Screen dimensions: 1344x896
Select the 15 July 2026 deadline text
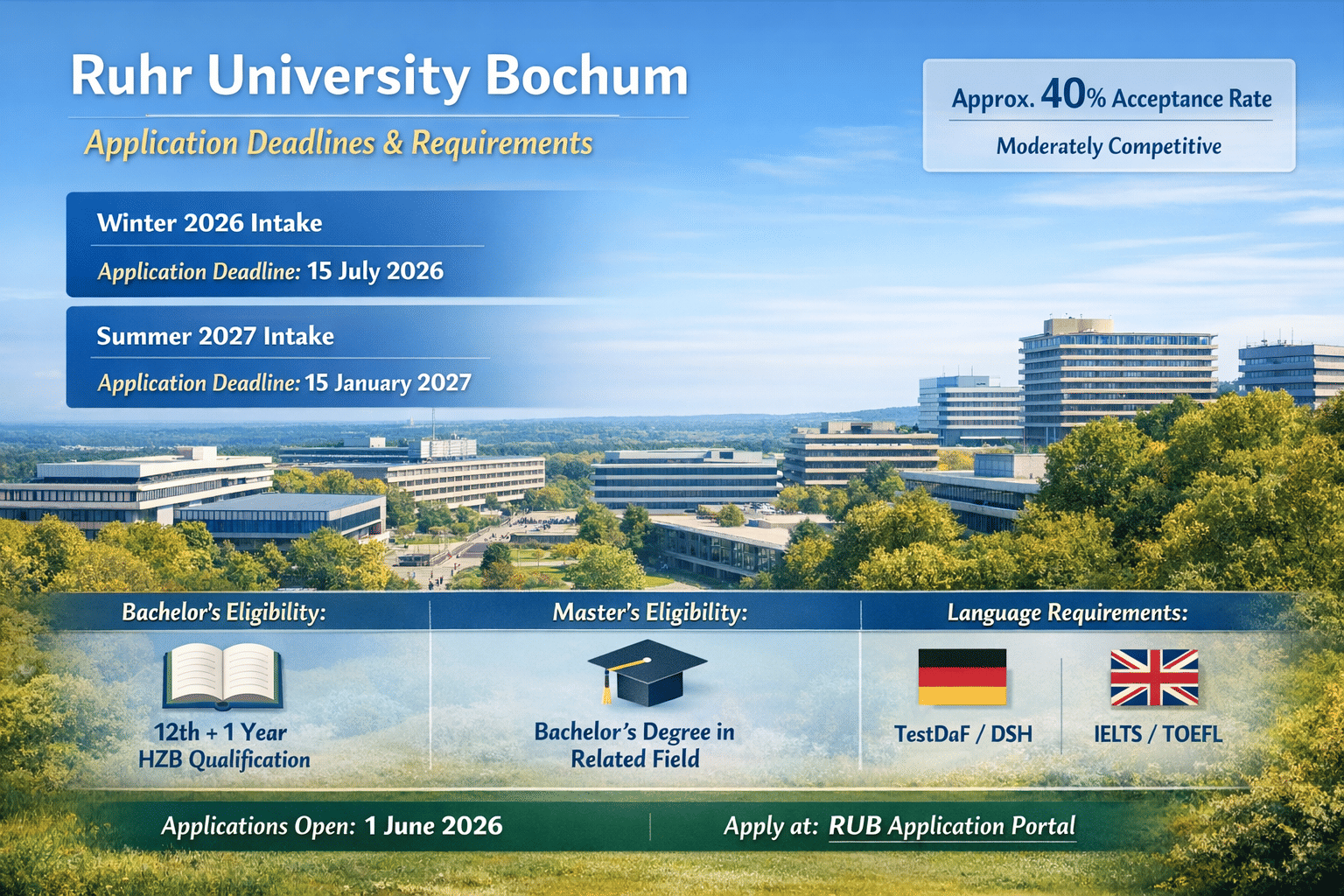tap(374, 271)
